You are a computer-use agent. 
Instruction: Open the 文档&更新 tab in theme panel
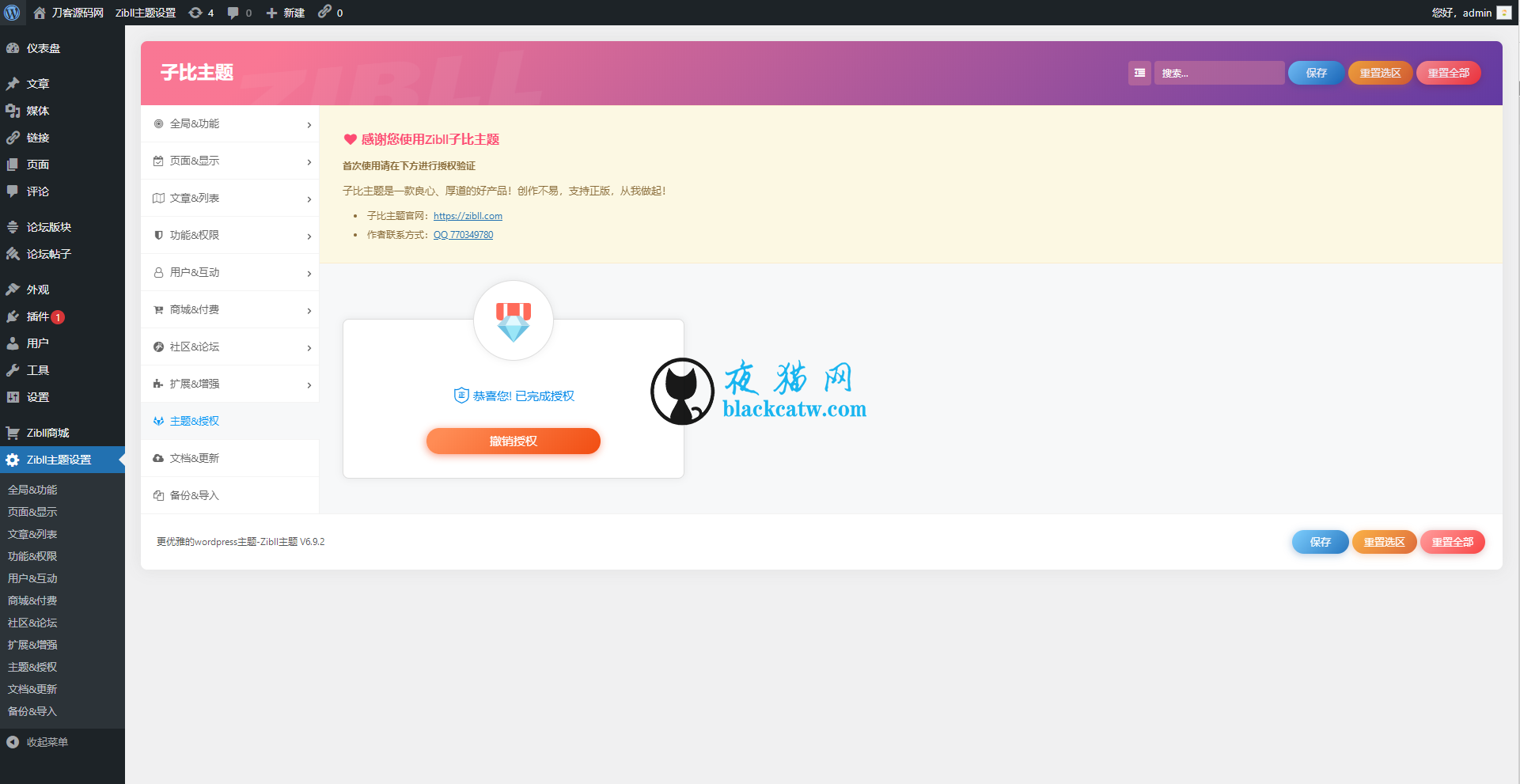[x=229, y=458]
